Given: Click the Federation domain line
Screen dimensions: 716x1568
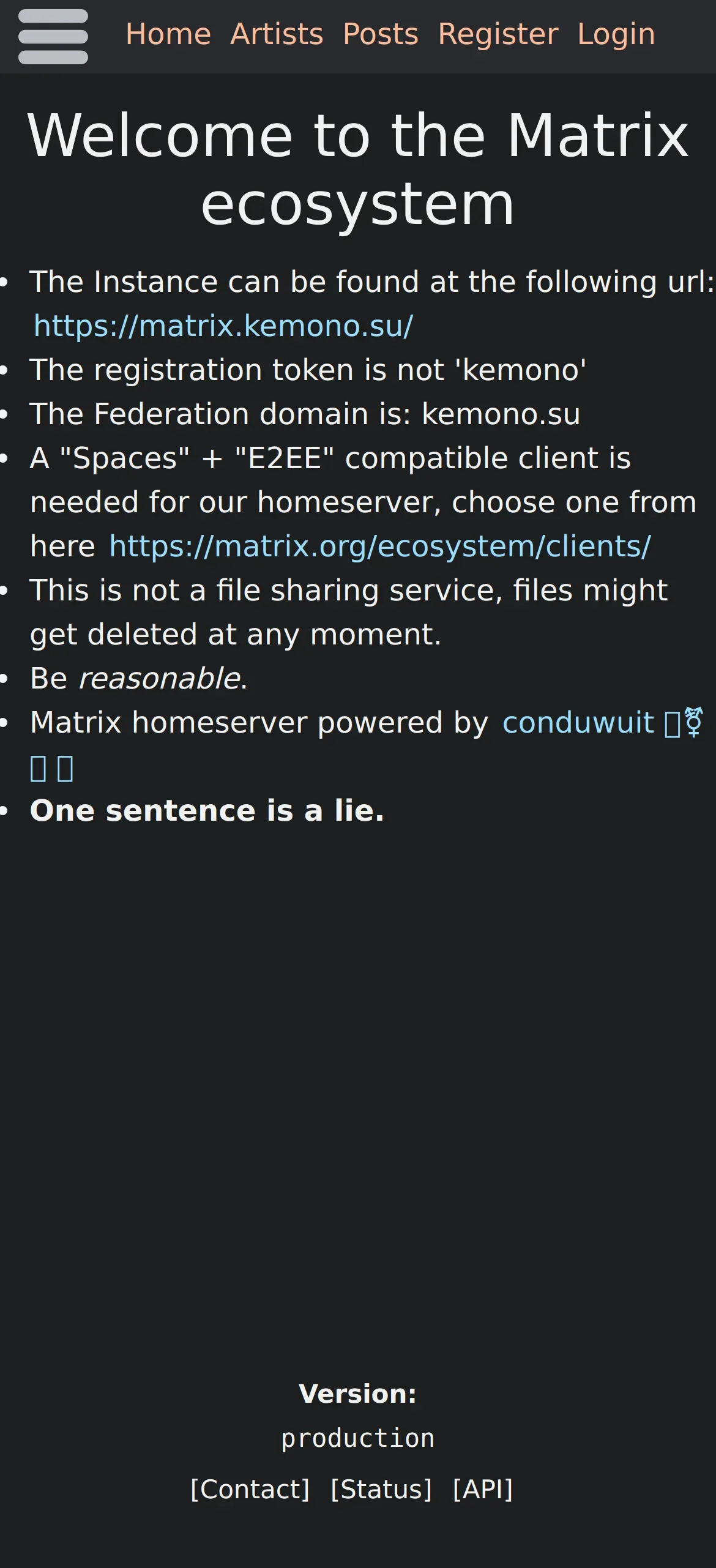Looking at the screenshot, I should pyautogui.click(x=305, y=414).
